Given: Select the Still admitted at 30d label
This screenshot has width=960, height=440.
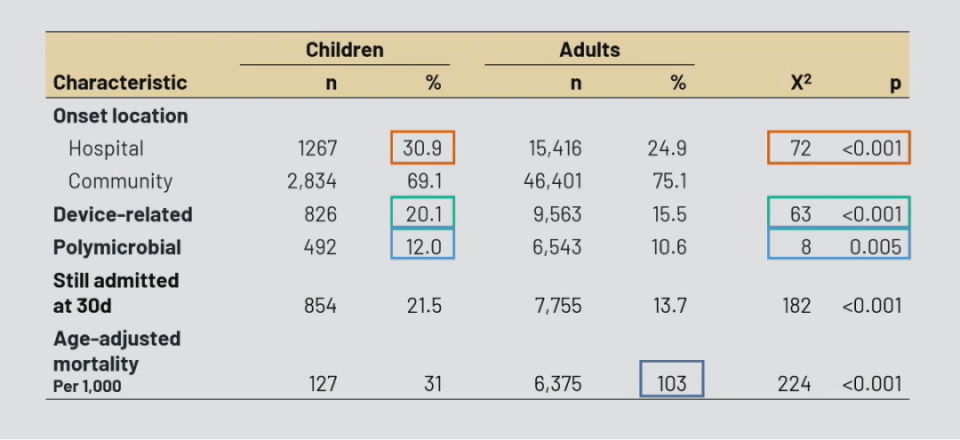Looking at the screenshot, I should (116, 293).
